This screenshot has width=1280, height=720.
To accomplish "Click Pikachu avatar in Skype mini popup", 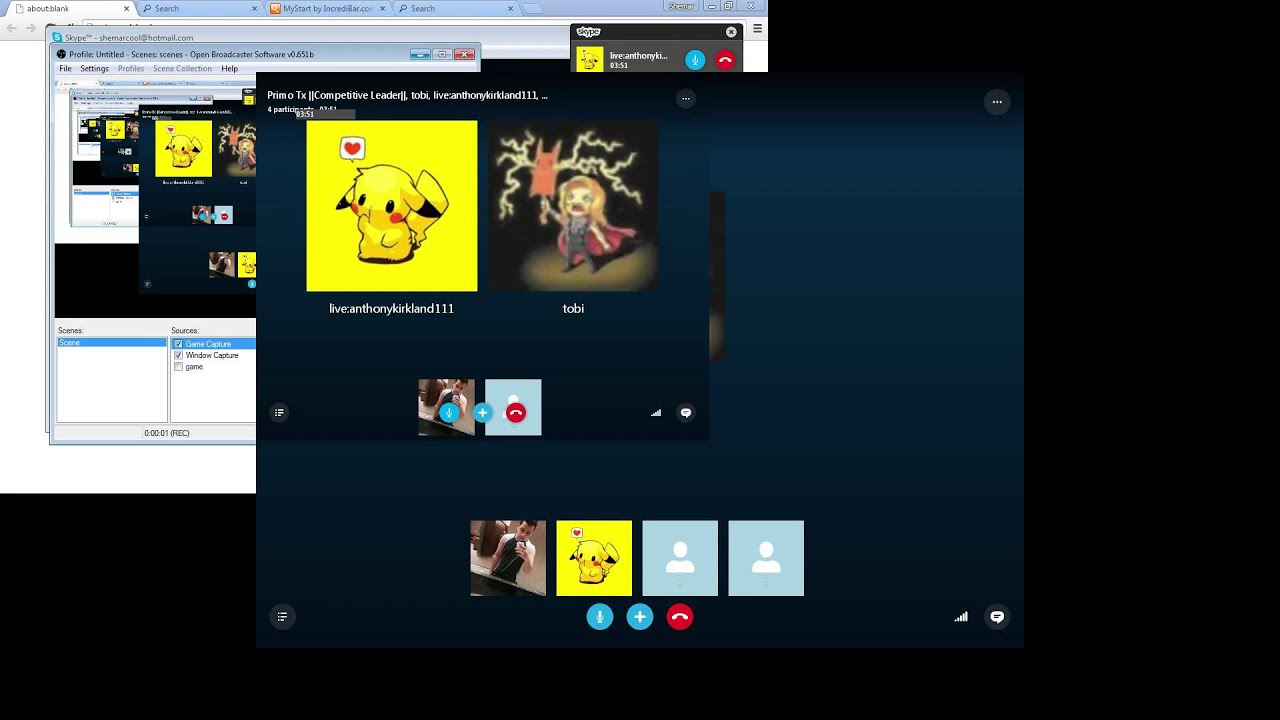I will 590,60.
